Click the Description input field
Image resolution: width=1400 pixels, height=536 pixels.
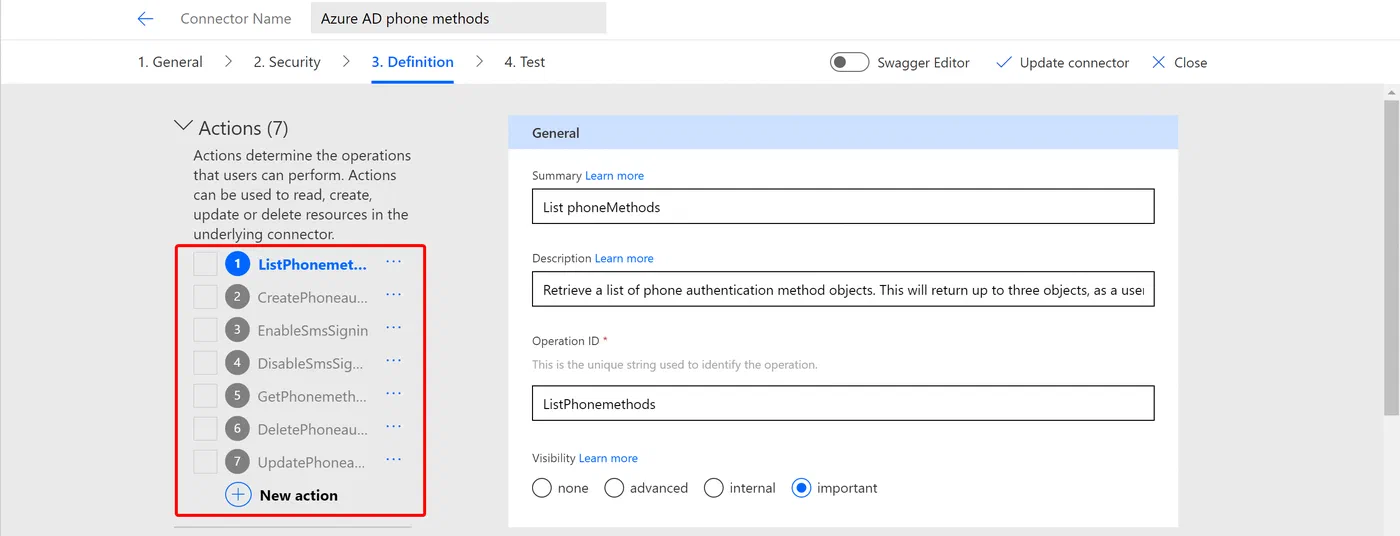pos(843,289)
